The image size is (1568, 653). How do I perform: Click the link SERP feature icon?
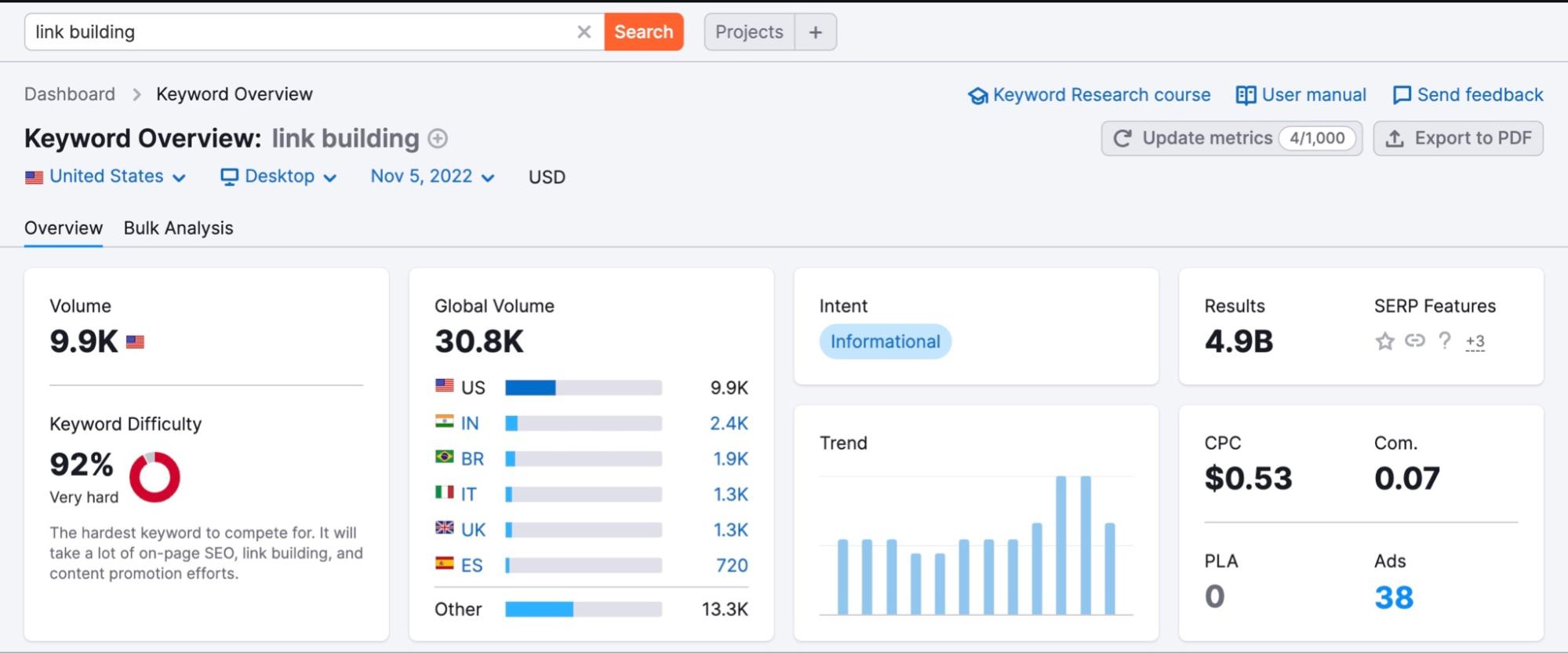pyautogui.click(x=1414, y=341)
